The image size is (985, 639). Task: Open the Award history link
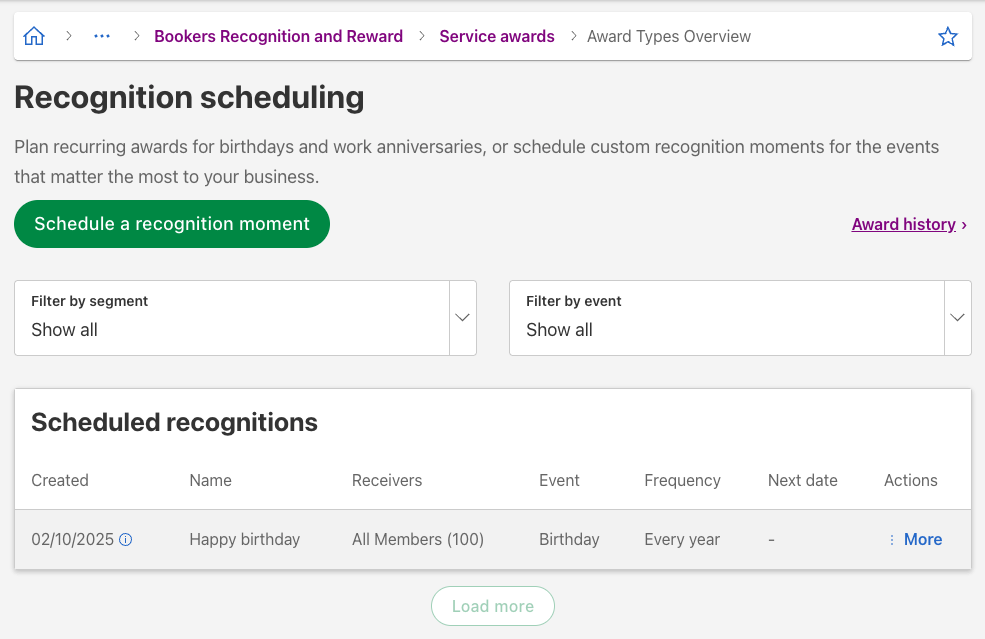click(x=903, y=224)
